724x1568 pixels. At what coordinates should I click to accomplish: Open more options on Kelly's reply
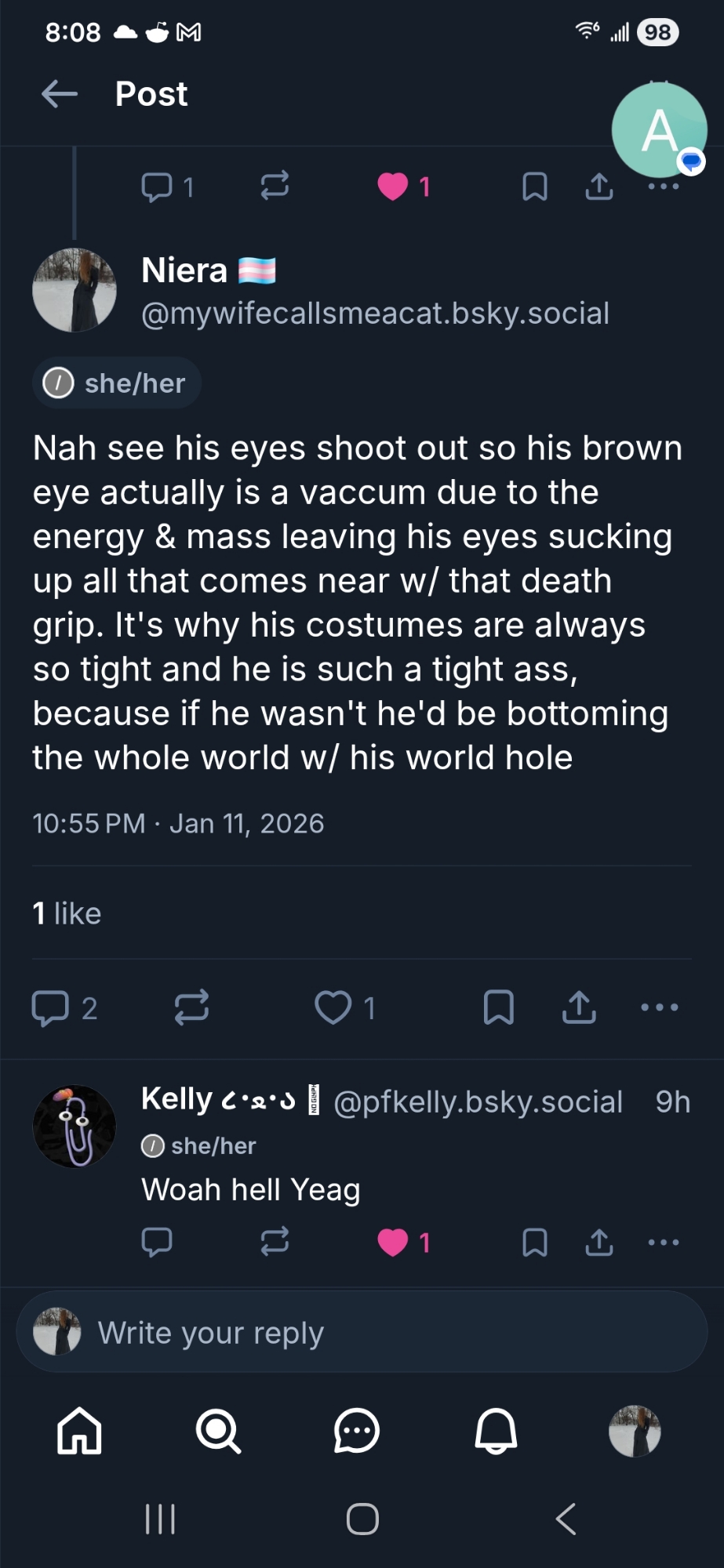[x=664, y=1243]
